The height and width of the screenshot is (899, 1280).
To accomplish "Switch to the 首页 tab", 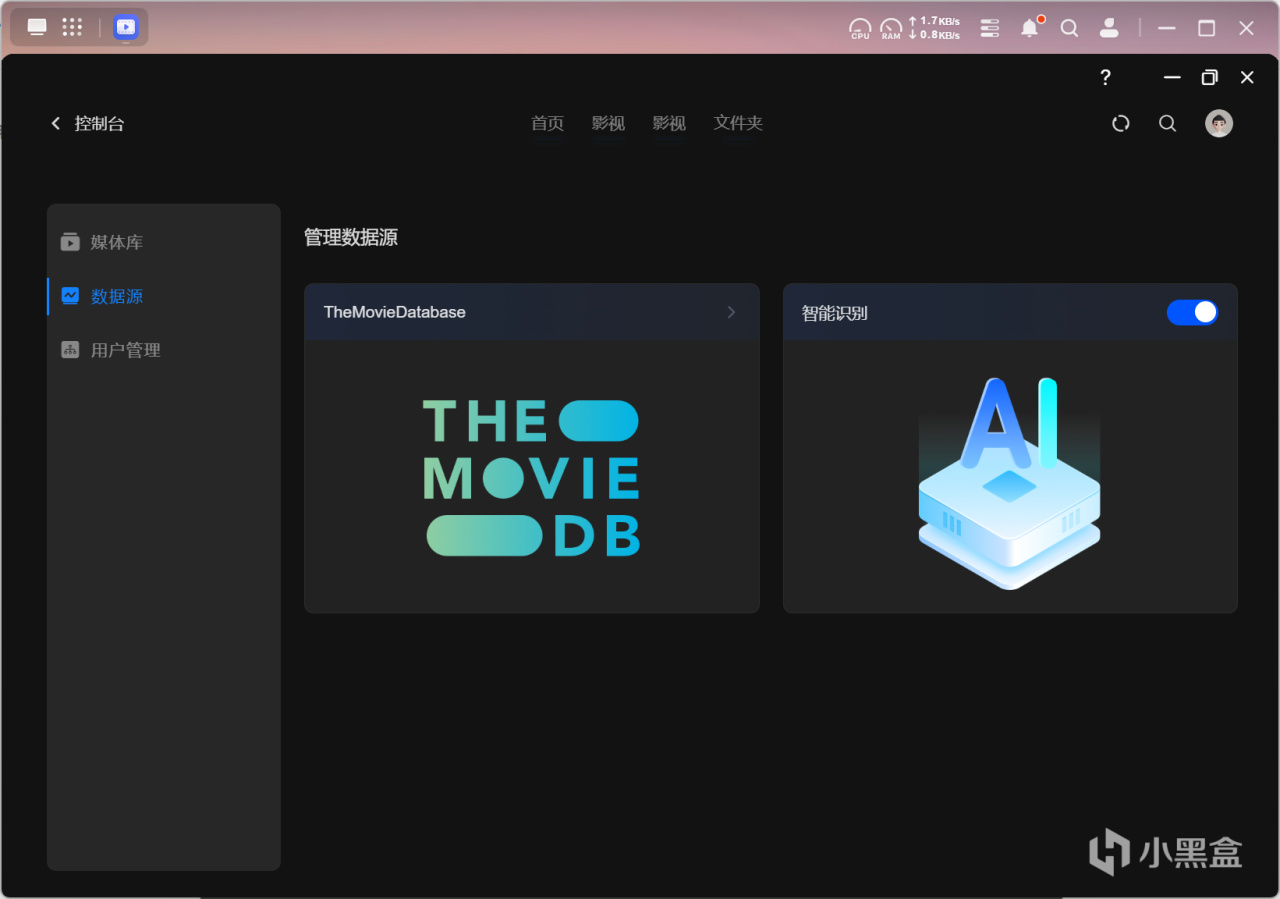I will coord(547,123).
